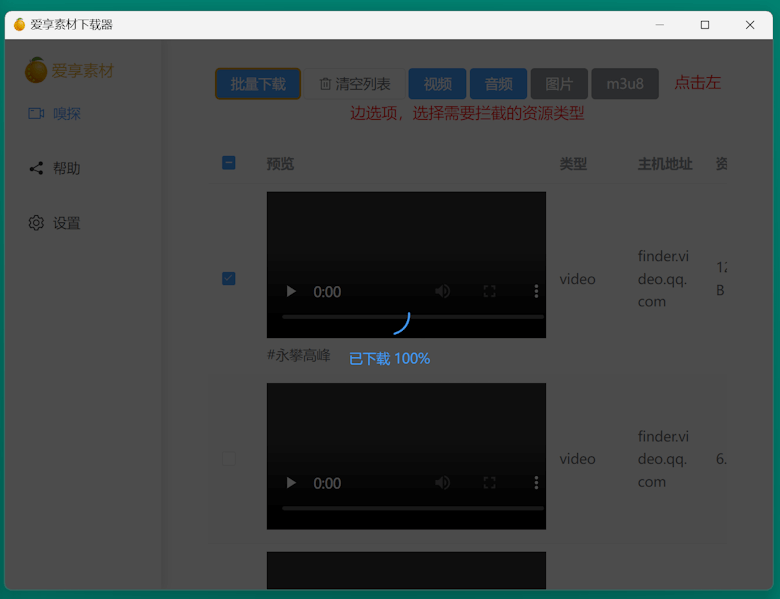Click the 批量下载 button
The width and height of the screenshot is (780, 599).
[258, 84]
